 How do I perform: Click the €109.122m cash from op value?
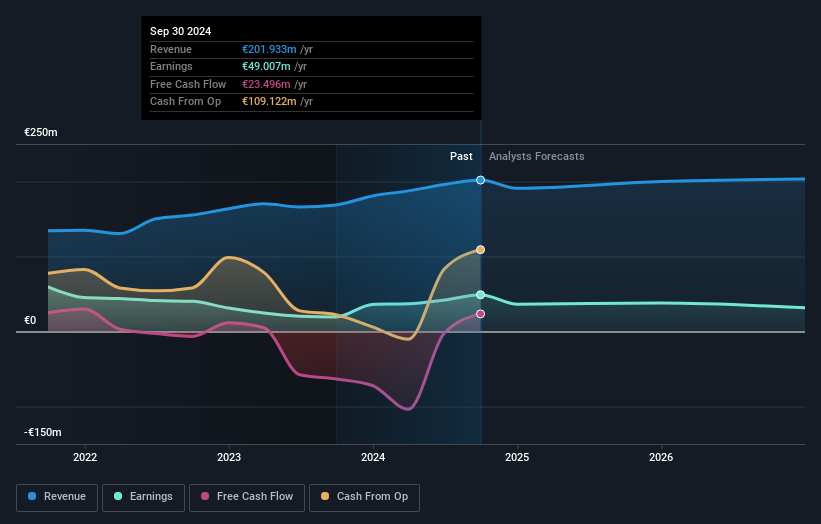coord(269,102)
